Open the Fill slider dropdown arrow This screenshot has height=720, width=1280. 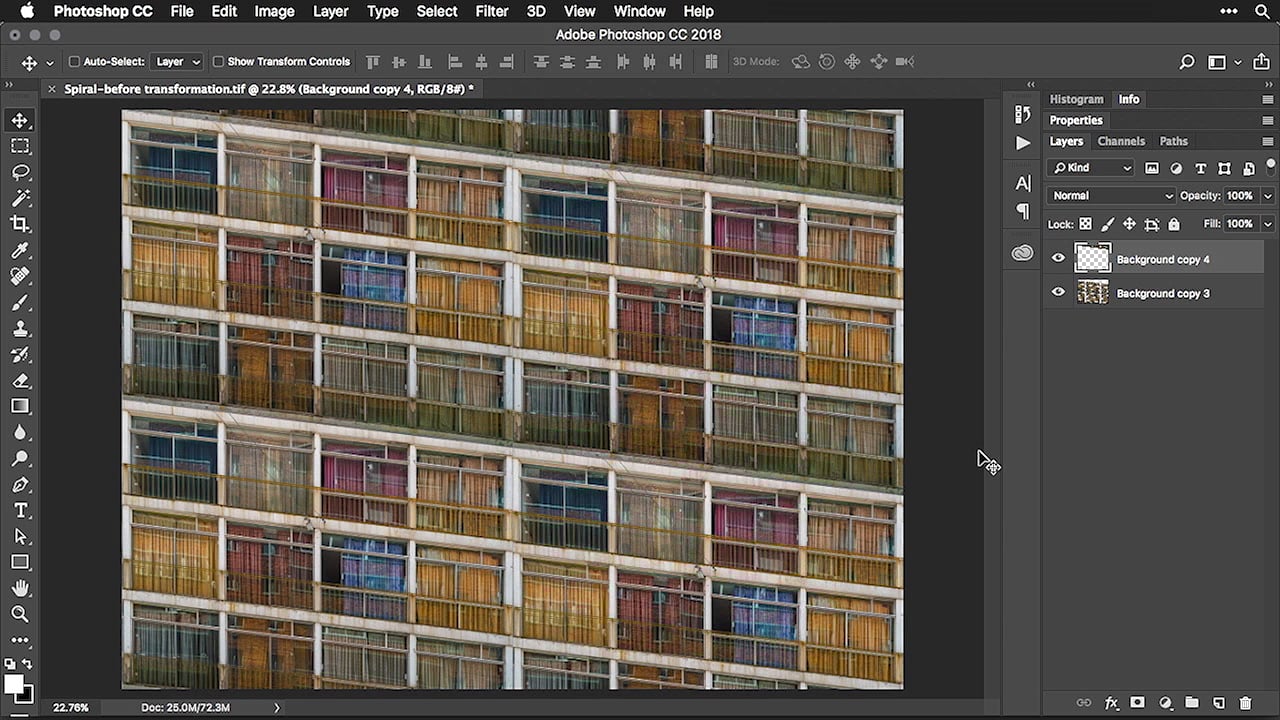click(x=1268, y=224)
